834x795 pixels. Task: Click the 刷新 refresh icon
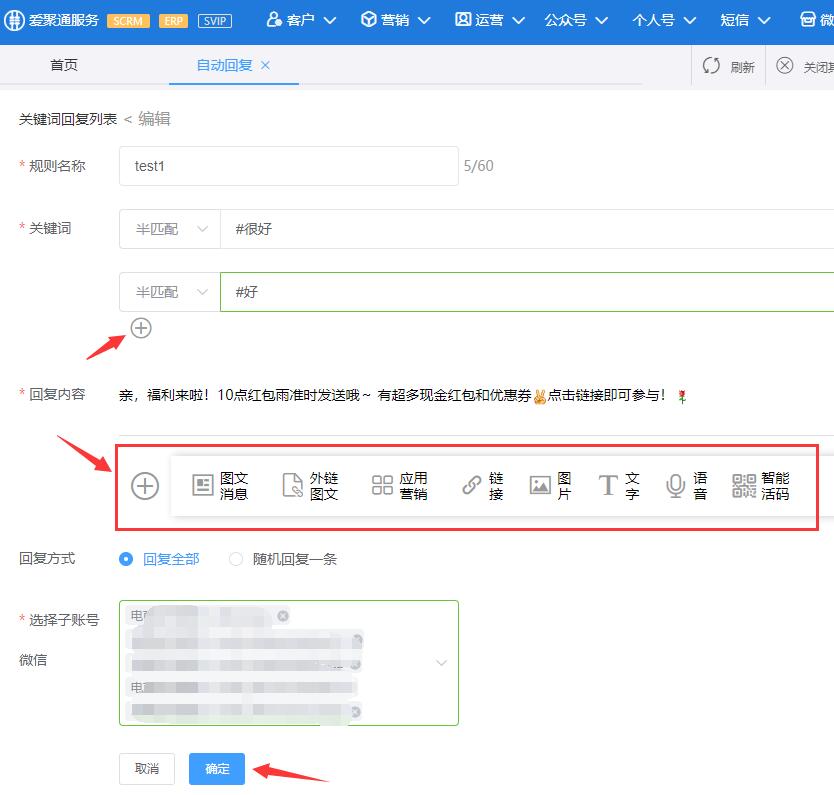(729, 65)
